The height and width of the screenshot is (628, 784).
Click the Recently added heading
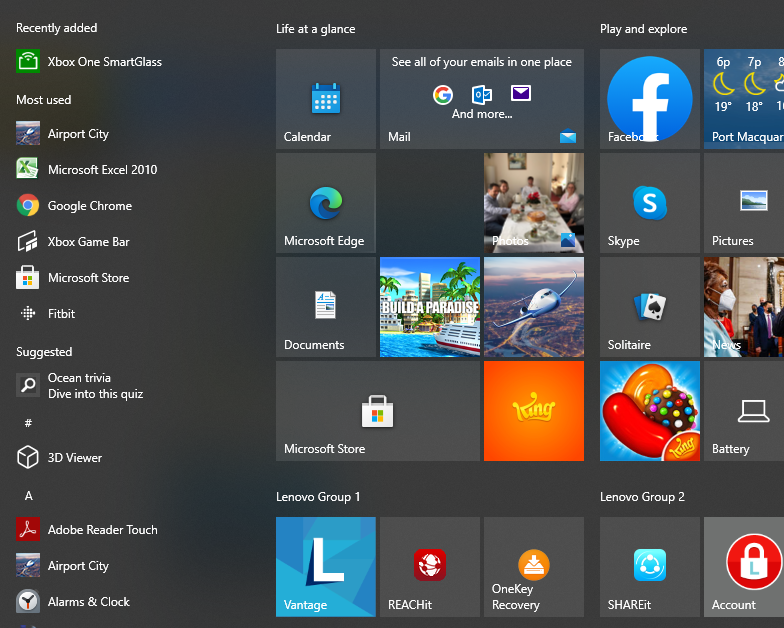(56, 28)
